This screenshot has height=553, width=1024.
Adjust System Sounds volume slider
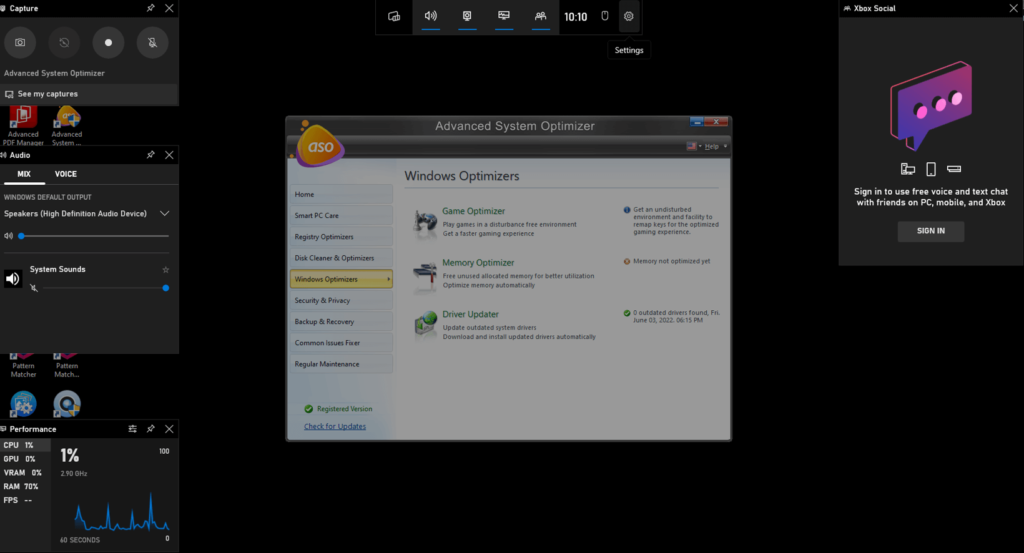pyautogui.click(x=104, y=288)
